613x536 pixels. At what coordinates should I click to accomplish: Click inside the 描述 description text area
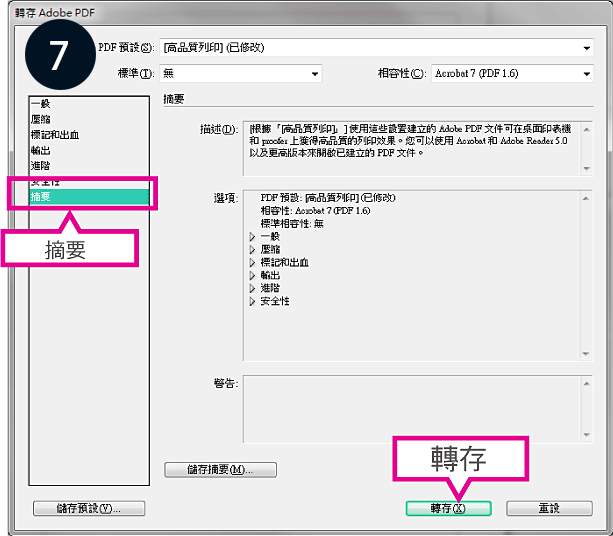(x=412, y=149)
